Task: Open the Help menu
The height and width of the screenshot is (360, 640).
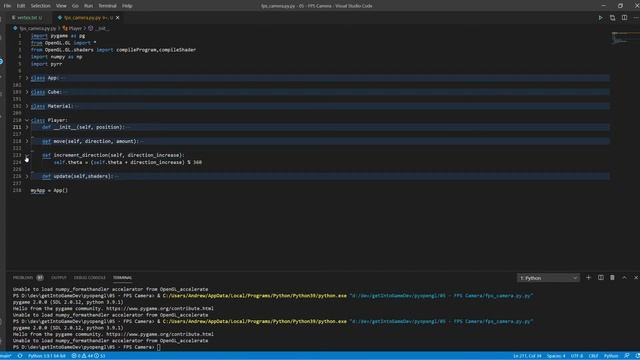Action: [x=127, y=6]
